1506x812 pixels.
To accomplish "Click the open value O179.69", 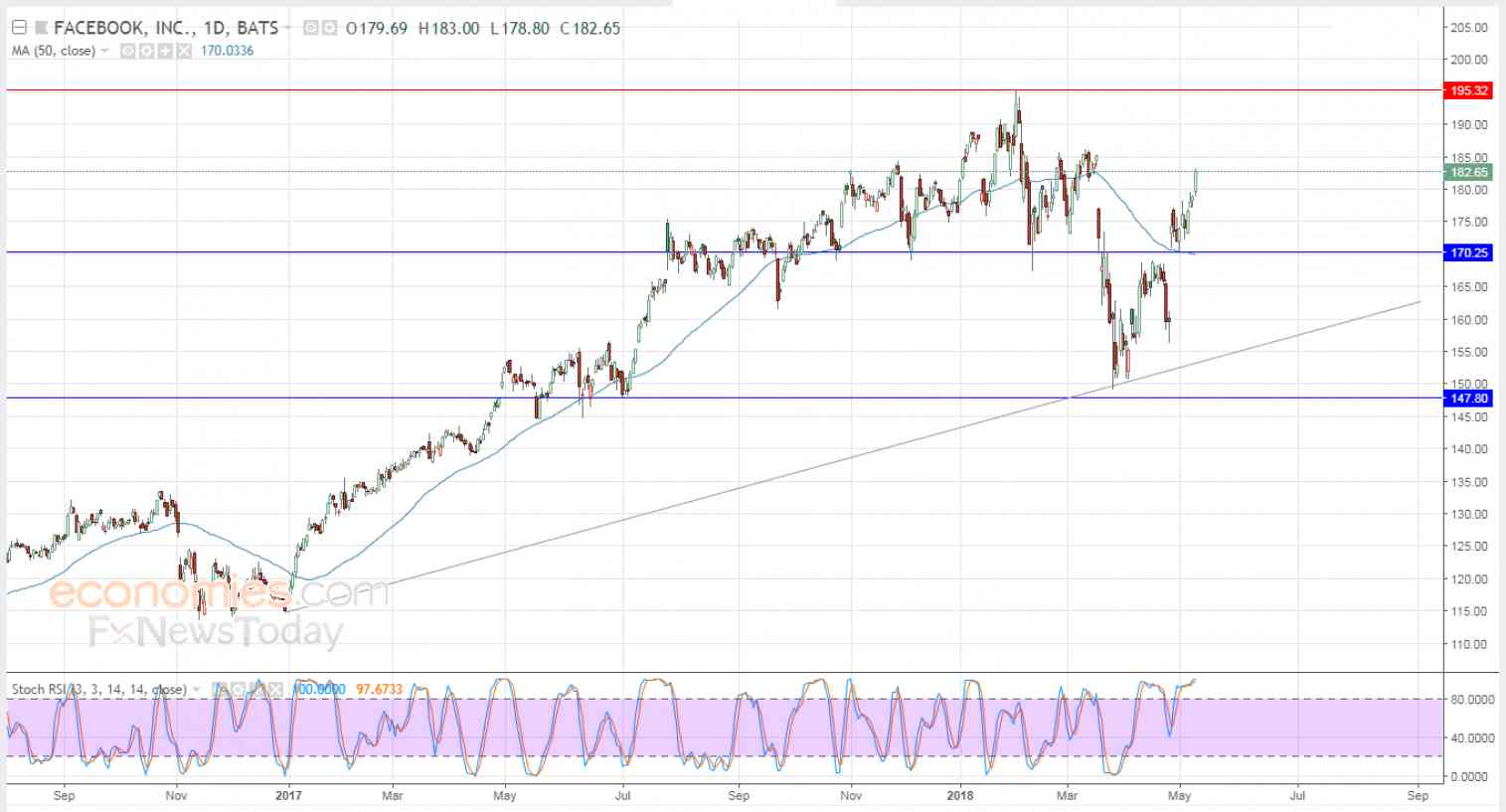I will point(377,28).
